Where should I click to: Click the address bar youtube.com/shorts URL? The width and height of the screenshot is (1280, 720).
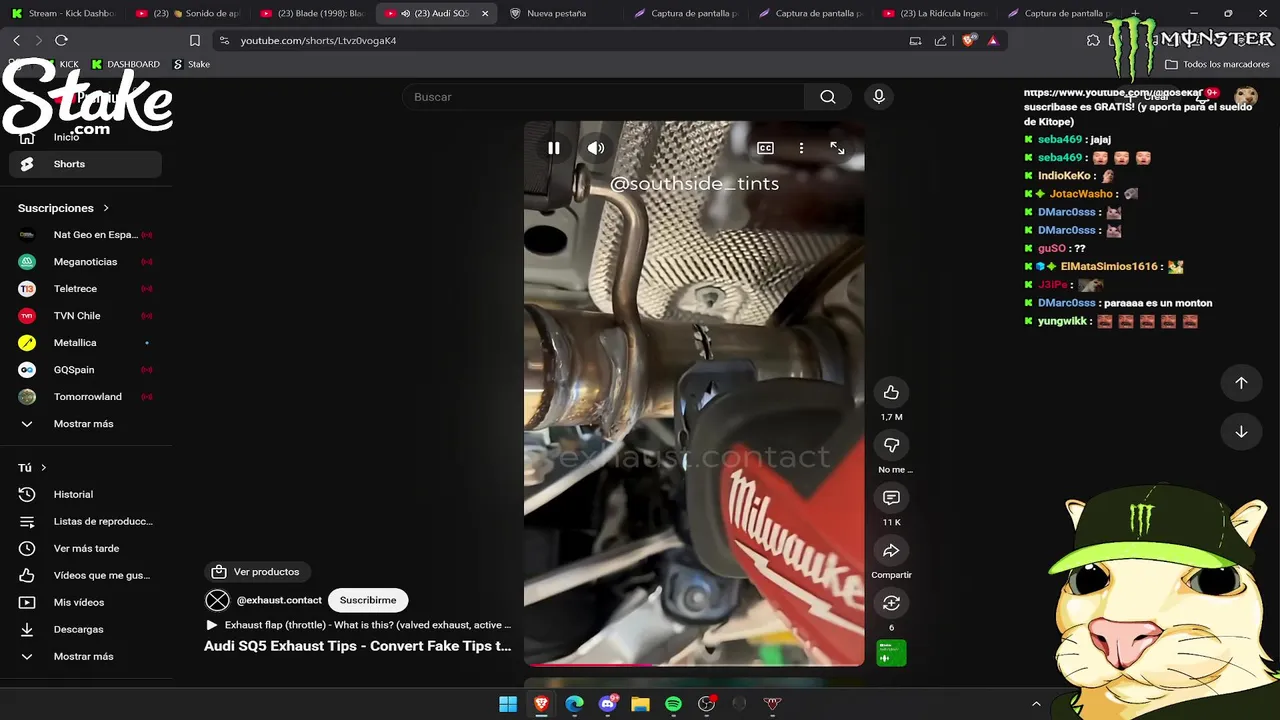318,41
